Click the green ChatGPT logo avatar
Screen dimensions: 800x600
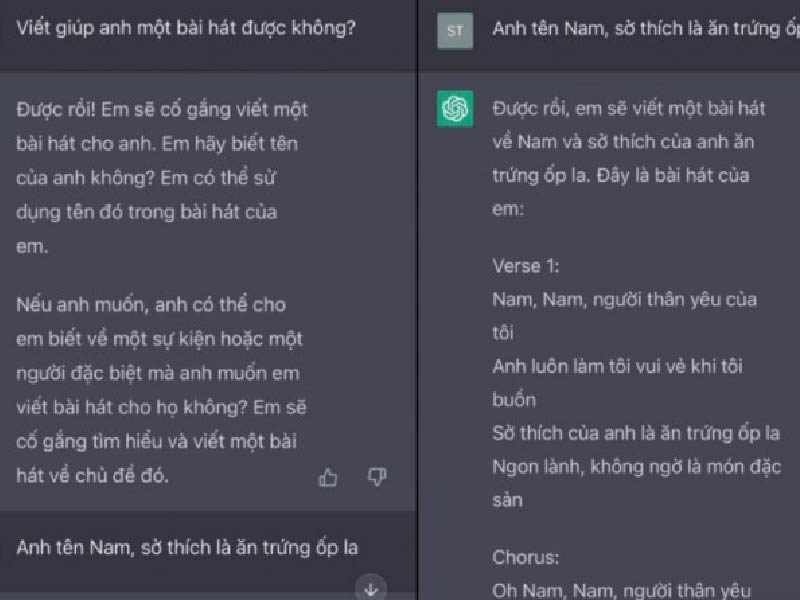(455, 109)
